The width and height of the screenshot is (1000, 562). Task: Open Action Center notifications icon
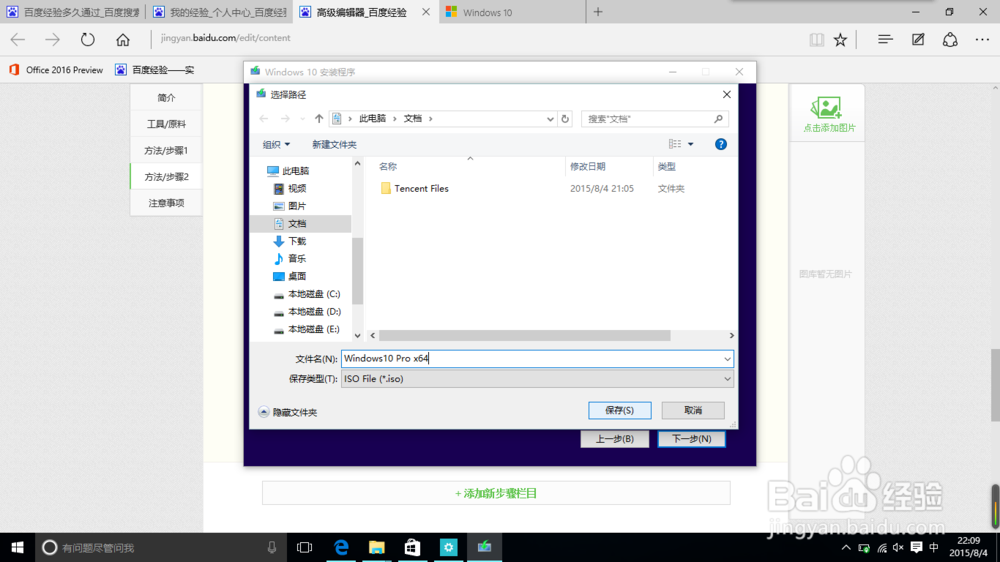pos(916,547)
